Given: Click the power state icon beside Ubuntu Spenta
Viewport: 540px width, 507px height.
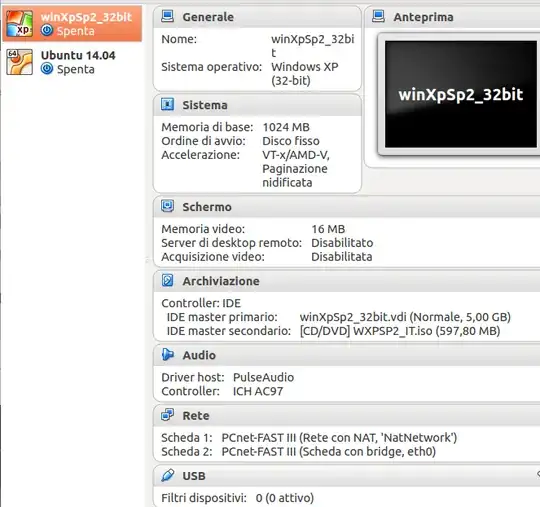Looking at the screenshot, I should pyautogui.click(x=47, y=69).
